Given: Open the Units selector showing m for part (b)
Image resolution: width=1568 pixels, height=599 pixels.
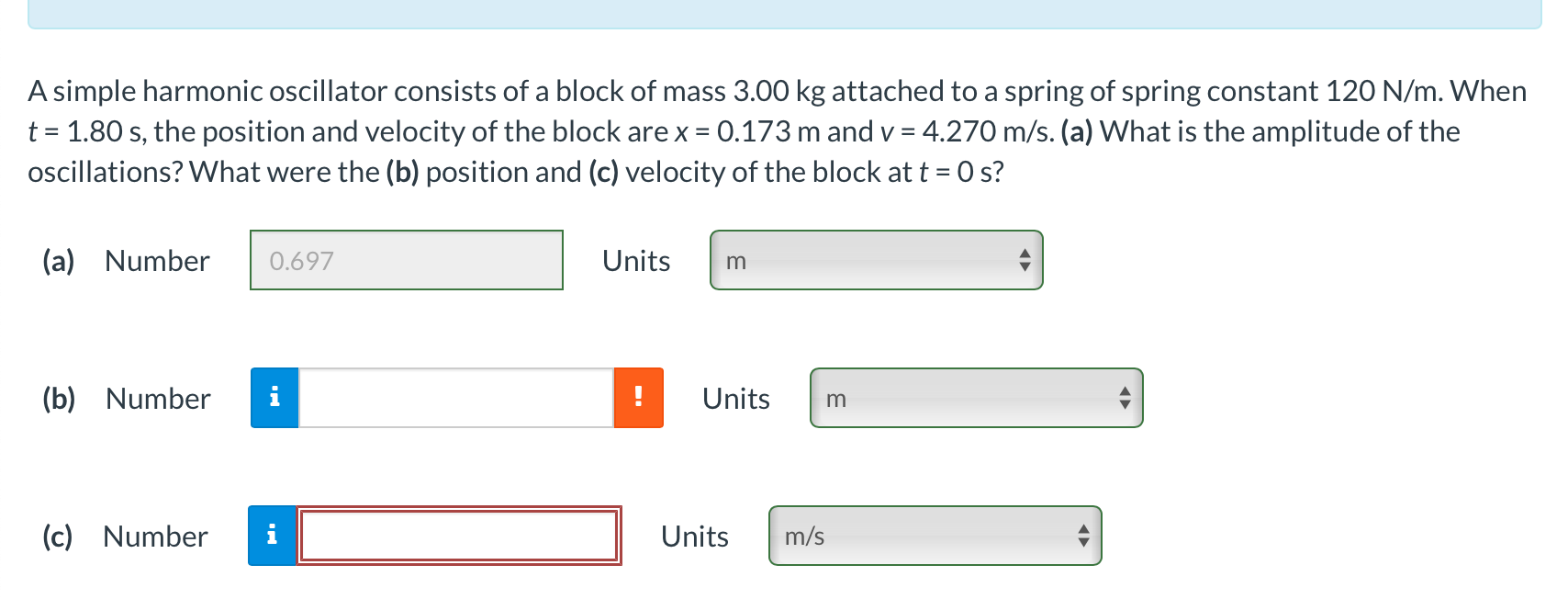Looking at the screenshot, I should [977, 398].
